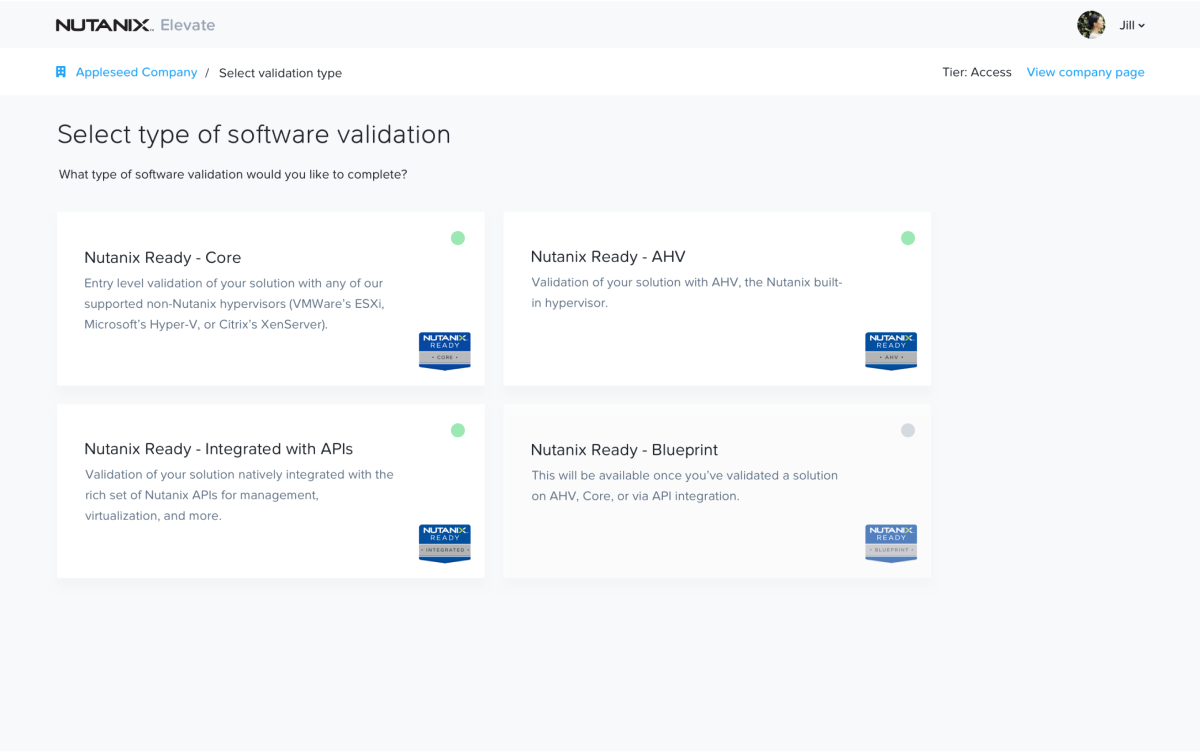Viewport: 1200px width, 752px height.
Task: Click the Nutanix Ready Integrated badge
Action: (444, 543)
